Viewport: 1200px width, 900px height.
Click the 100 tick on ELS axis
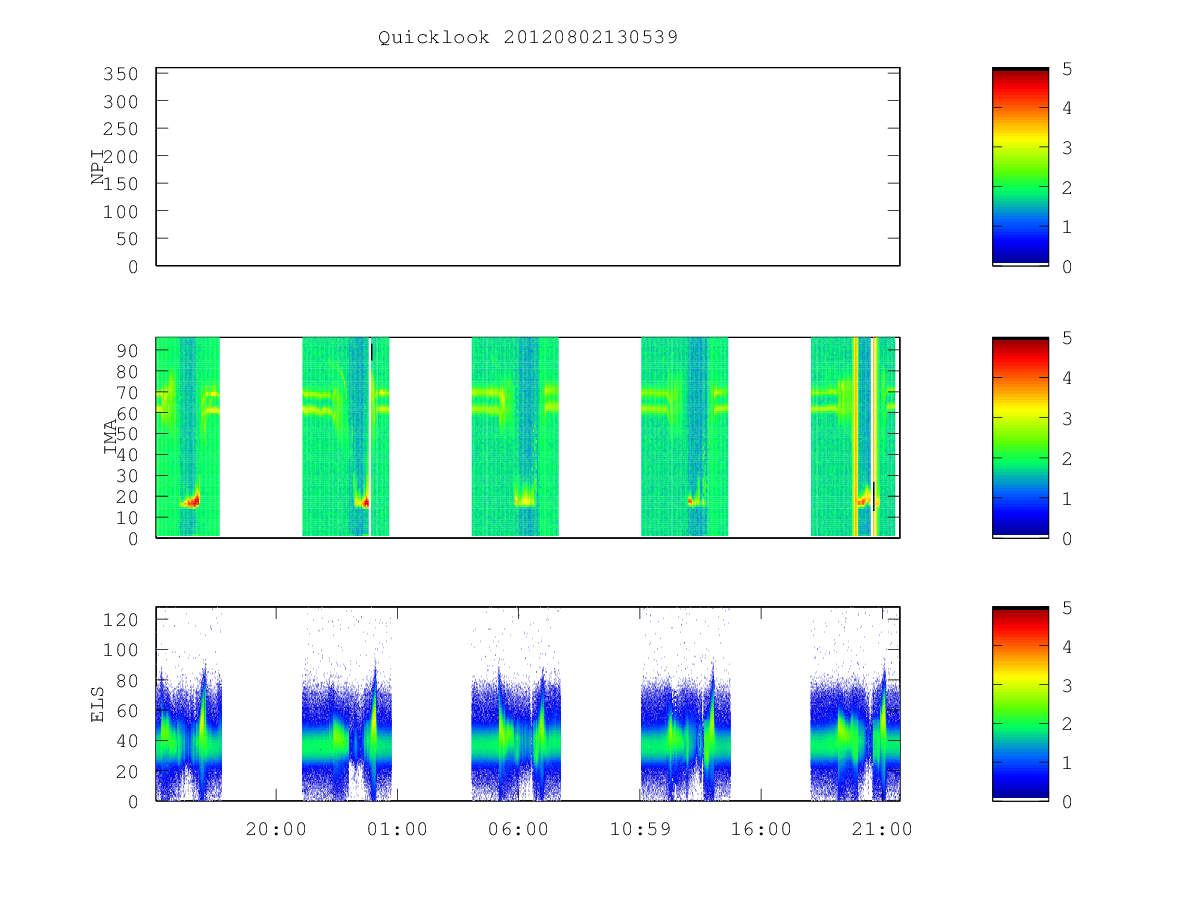tap(119, 650)
